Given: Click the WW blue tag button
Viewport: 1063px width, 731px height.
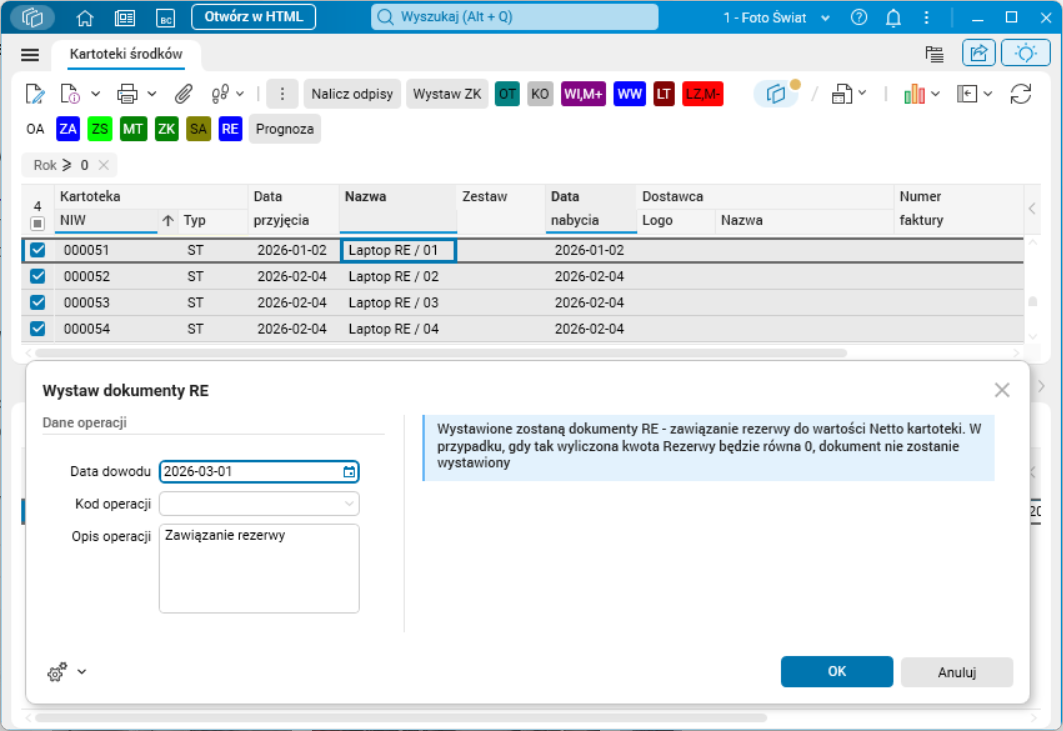Looking at the screenshot, I should (x=630, y=94).
